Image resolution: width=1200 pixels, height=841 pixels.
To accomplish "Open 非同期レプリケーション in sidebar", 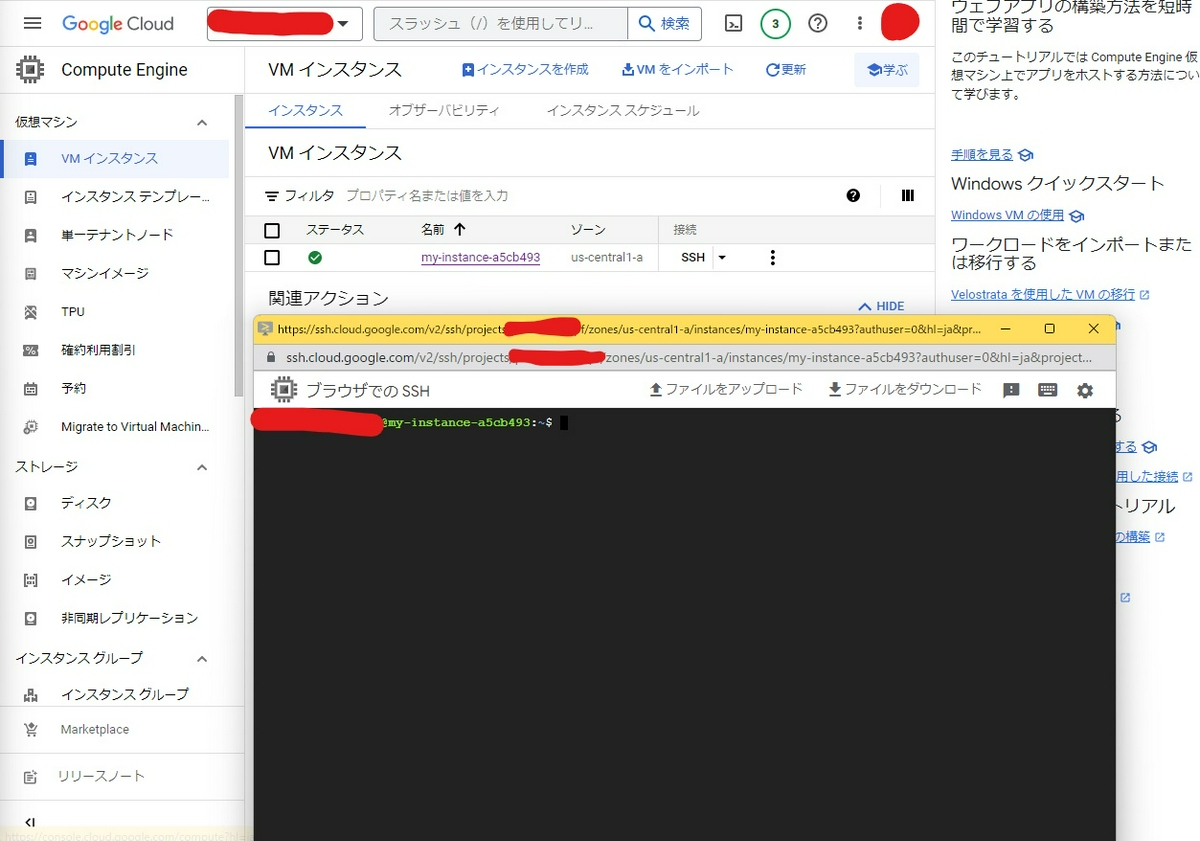I will point(115,618).
